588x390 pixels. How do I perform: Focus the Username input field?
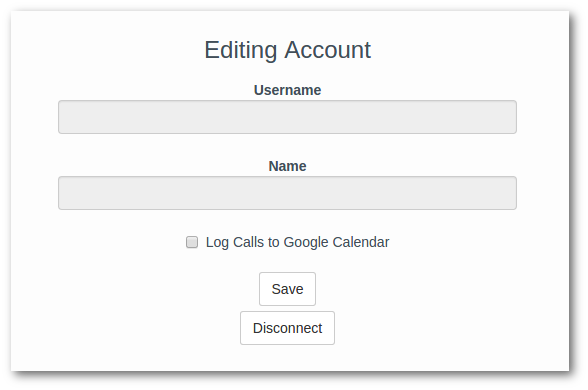287,117
